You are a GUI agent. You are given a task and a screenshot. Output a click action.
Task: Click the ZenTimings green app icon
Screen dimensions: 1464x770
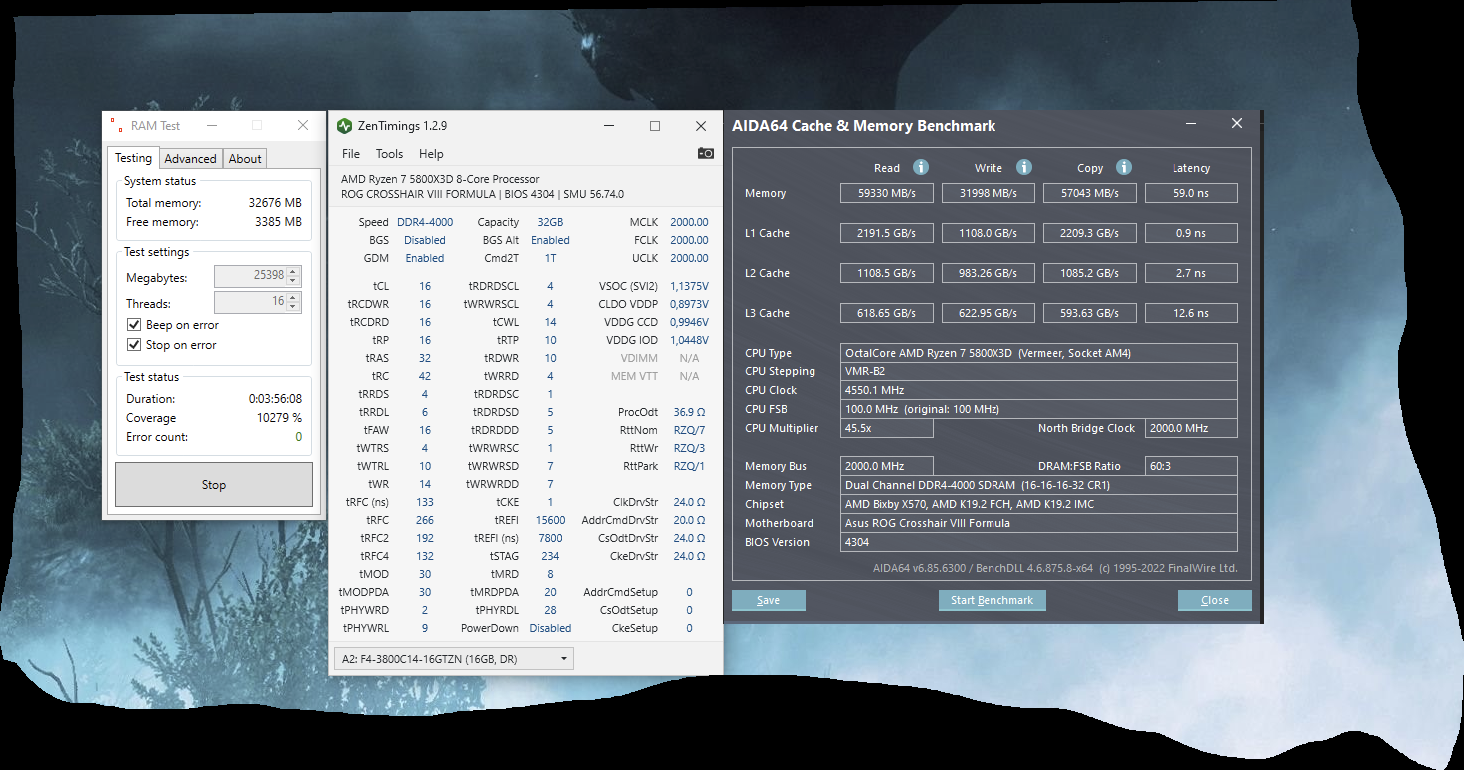(x=344, y=126)
